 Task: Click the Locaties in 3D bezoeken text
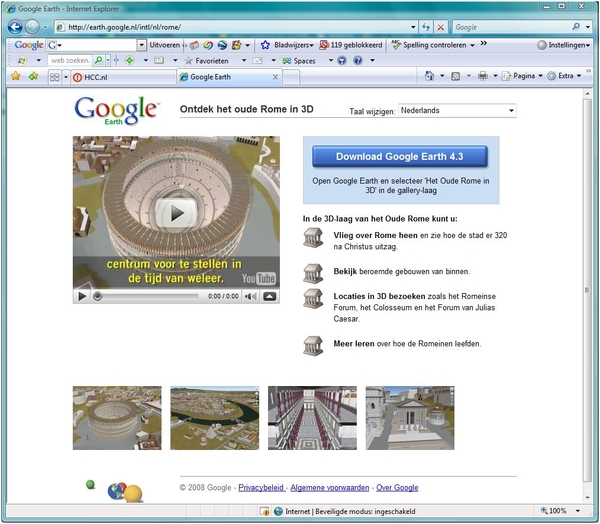(379, 296)
